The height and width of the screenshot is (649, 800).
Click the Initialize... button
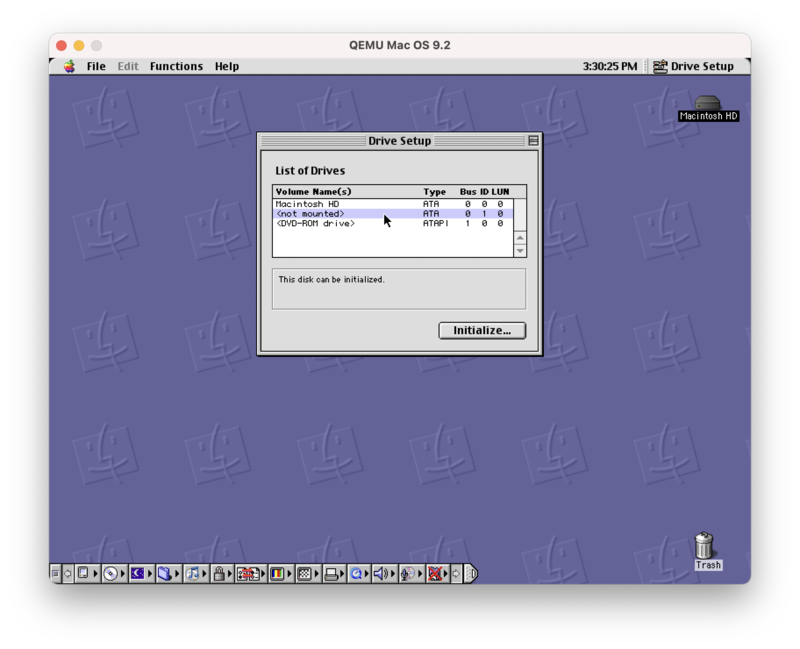point(482,331)
